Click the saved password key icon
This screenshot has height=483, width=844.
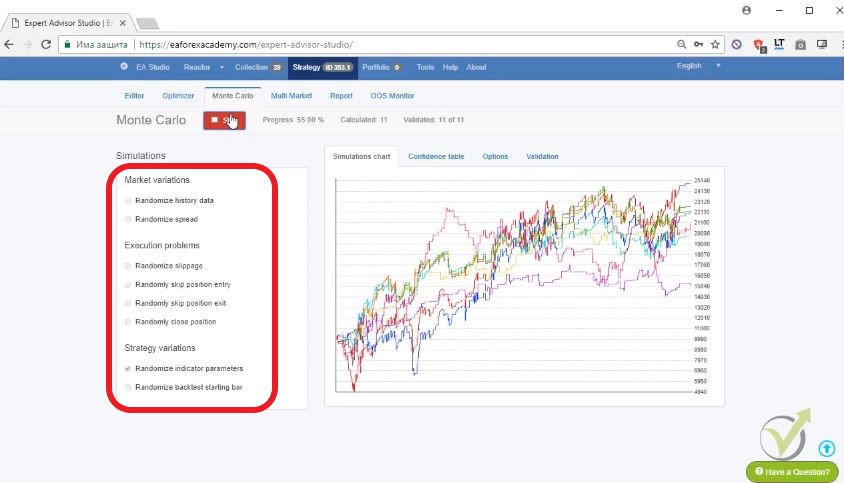point(698,44)
